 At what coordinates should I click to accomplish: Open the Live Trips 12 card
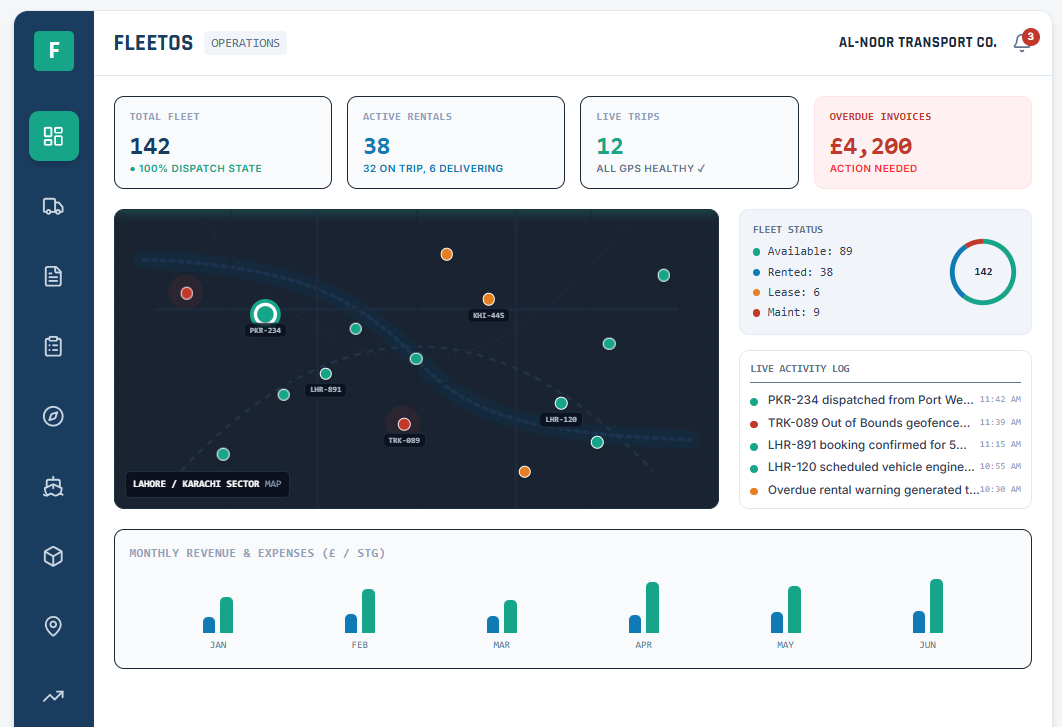click(x=689, y=142)
